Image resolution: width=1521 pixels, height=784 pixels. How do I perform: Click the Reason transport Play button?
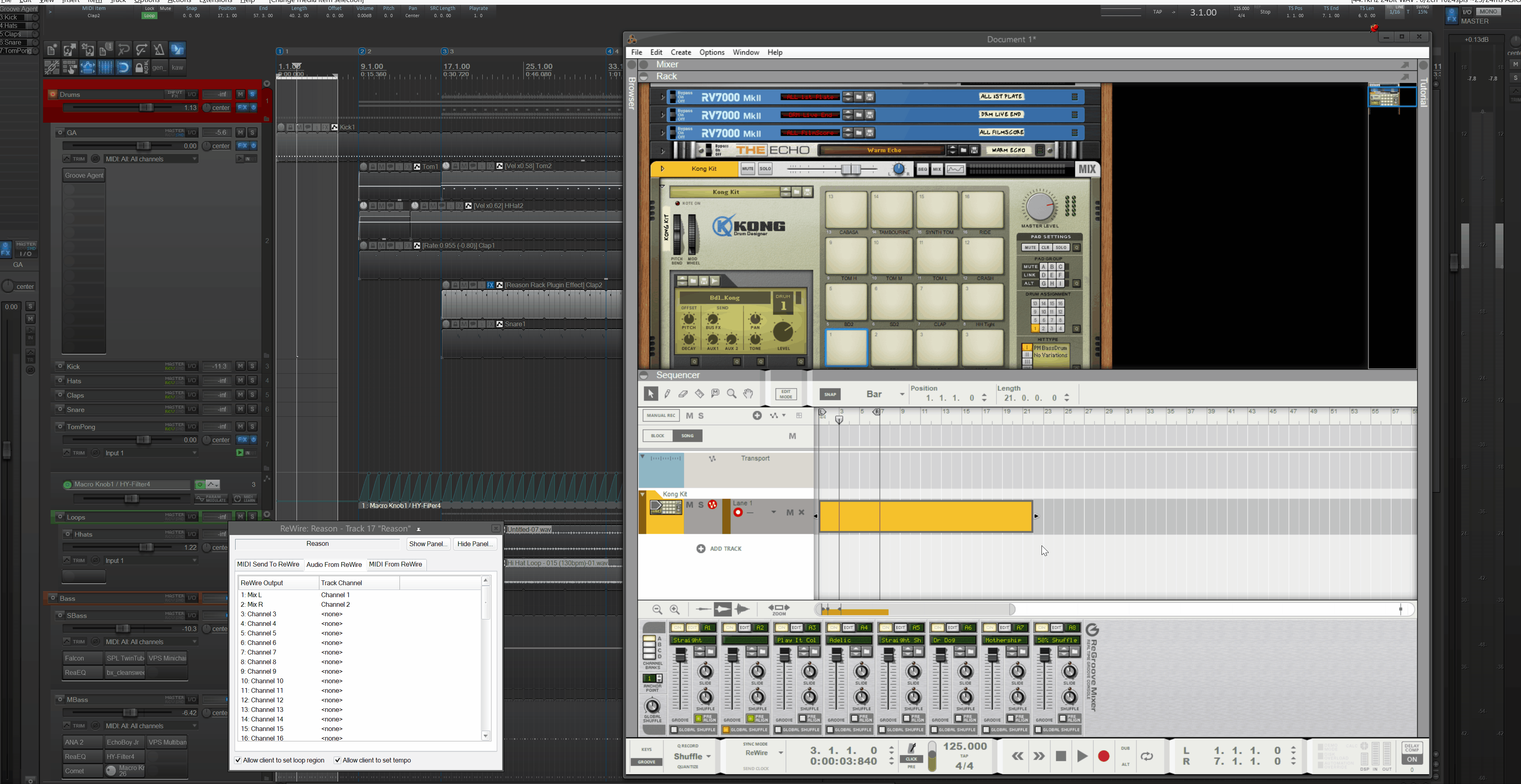(x=1082, y=756)
